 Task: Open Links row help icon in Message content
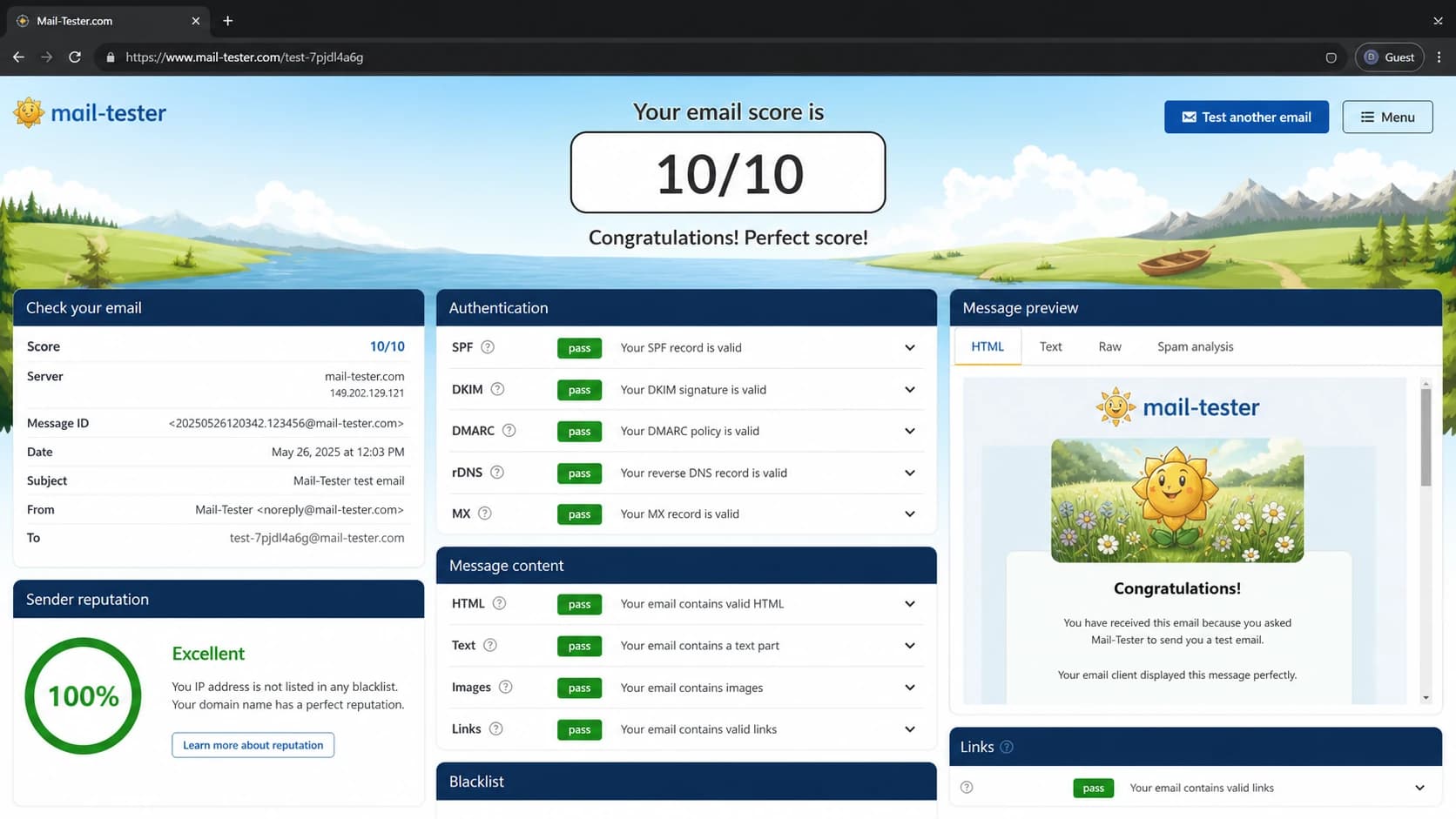tap(495, 728)
